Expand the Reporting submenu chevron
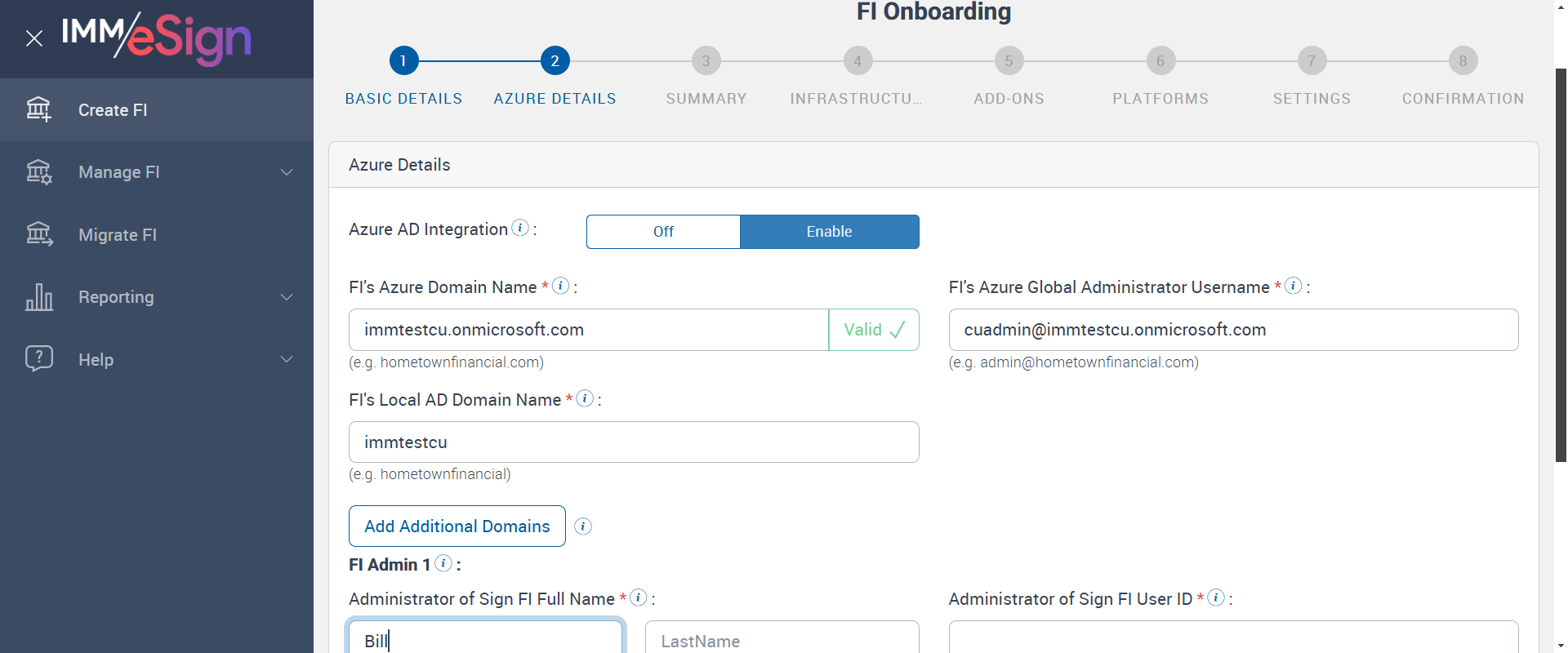Image resolution: width=1568 pixels, height=653 pixels. [287, 297]
